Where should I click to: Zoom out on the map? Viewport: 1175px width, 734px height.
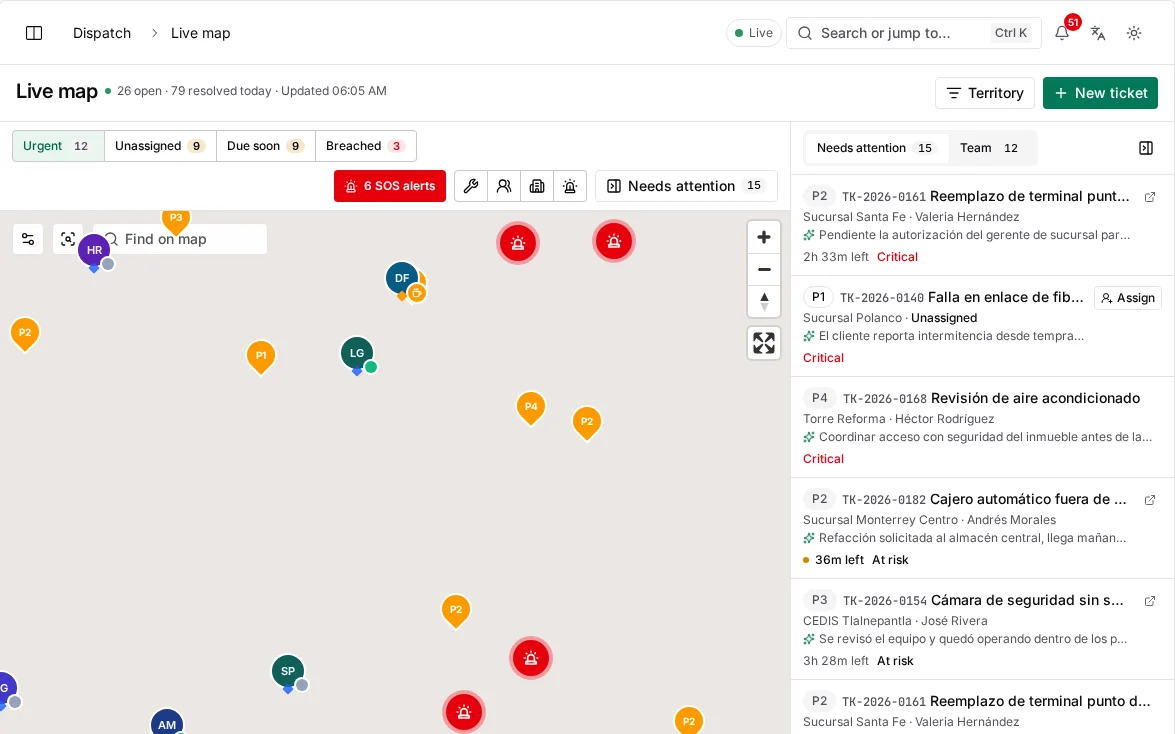(x=764, y=269)
